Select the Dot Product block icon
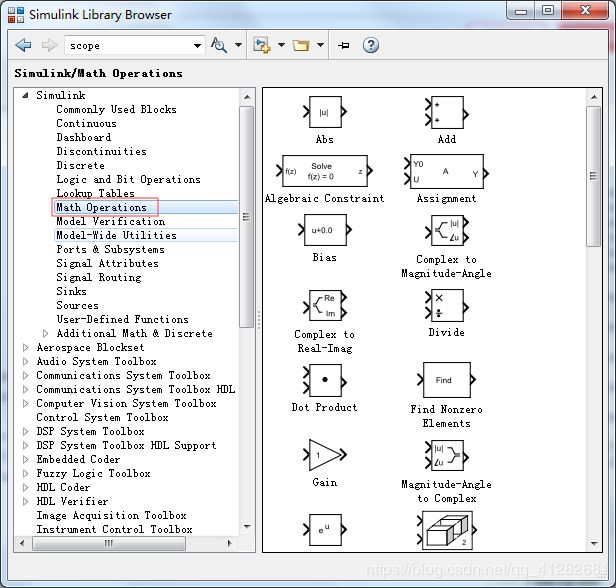This screenshot has width=616, height=588. (x=325, y=380)
